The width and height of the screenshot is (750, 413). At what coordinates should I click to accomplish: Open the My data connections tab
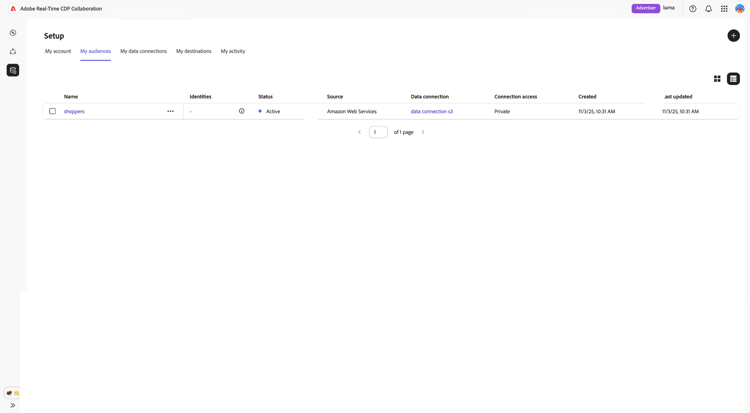[x=143, y=51]
